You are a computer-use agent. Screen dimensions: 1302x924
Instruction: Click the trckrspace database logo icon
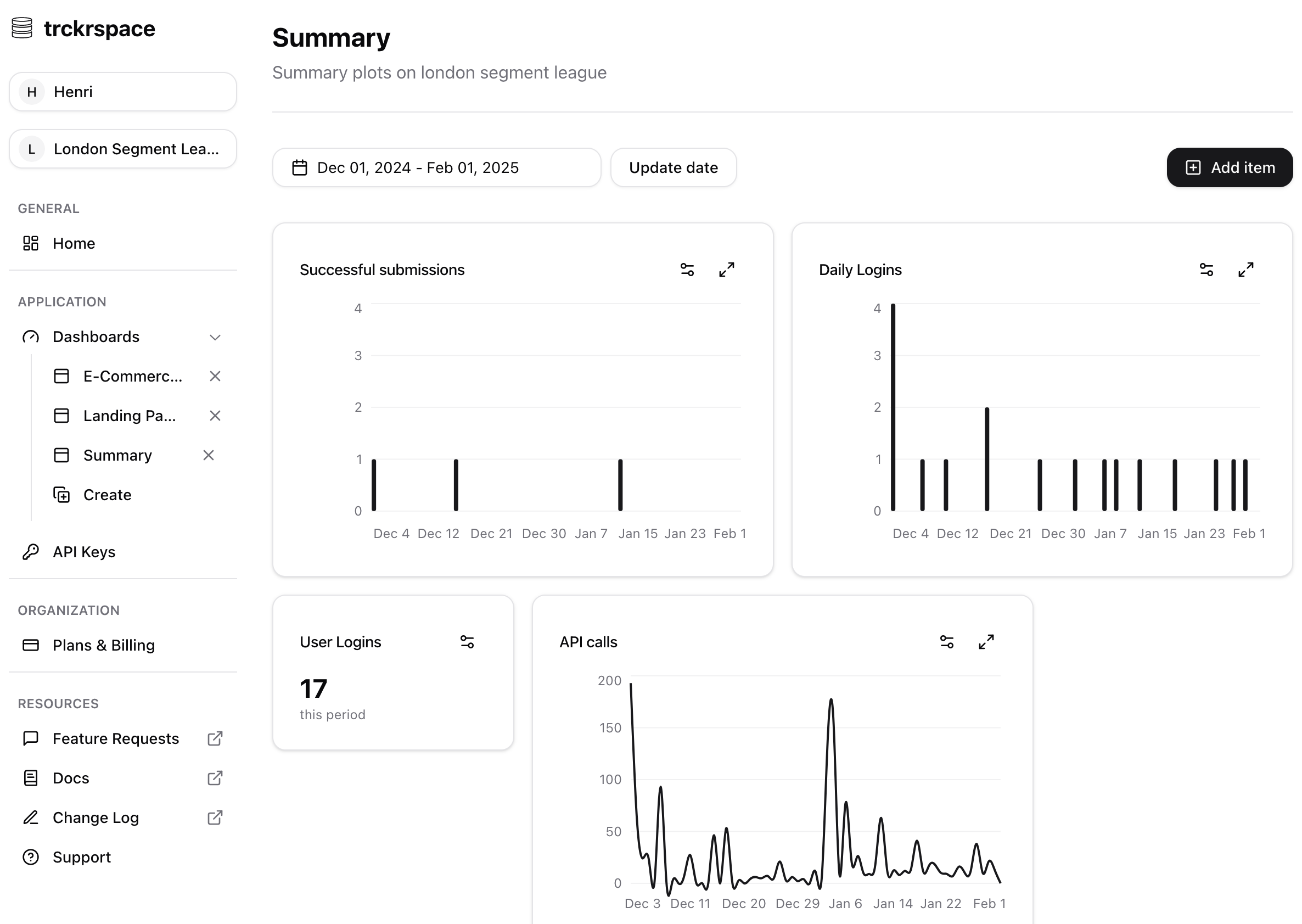21,28
